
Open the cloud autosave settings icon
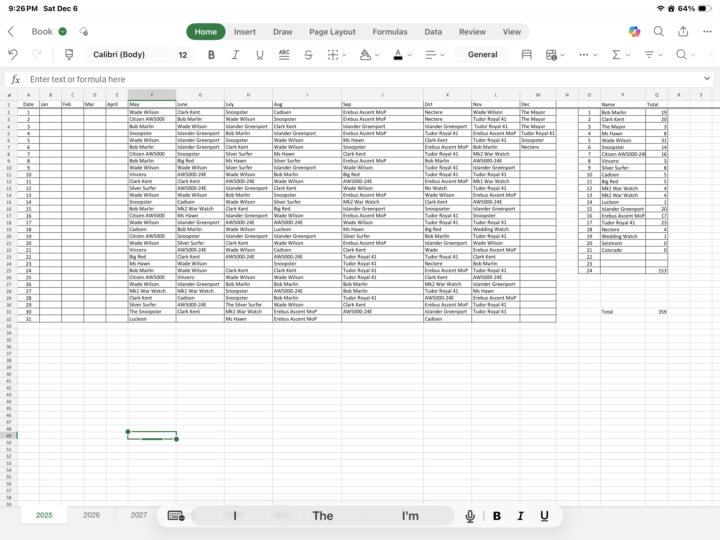point(84,31)
